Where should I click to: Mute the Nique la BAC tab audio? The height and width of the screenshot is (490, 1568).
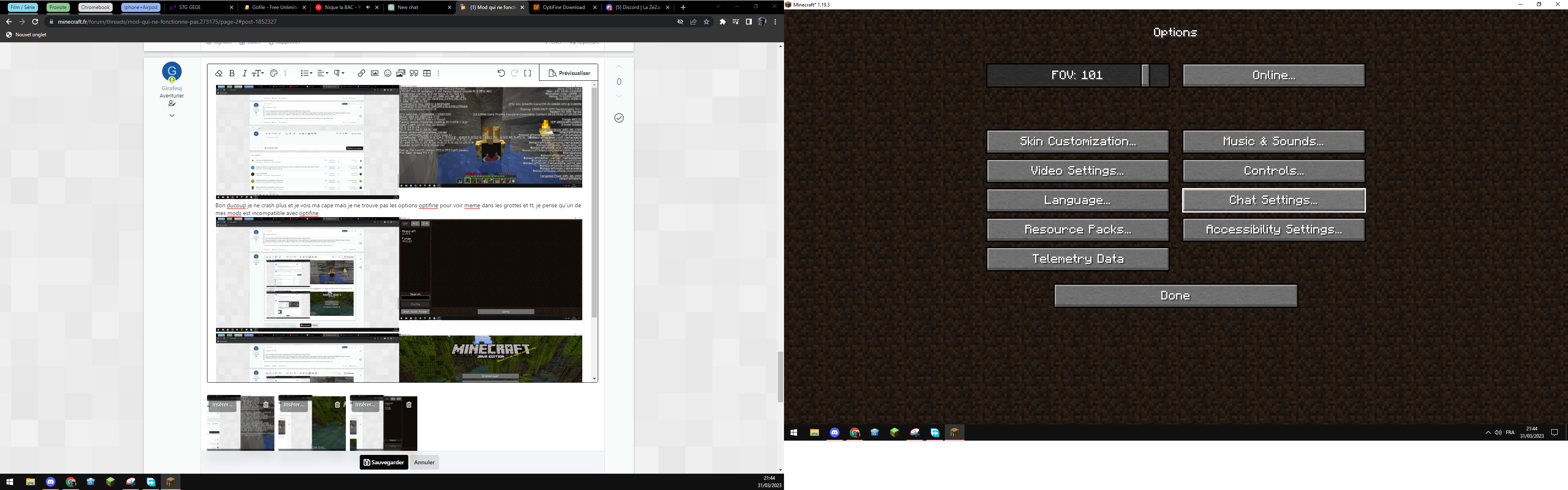pyautogui.click(x=367, y=7)
